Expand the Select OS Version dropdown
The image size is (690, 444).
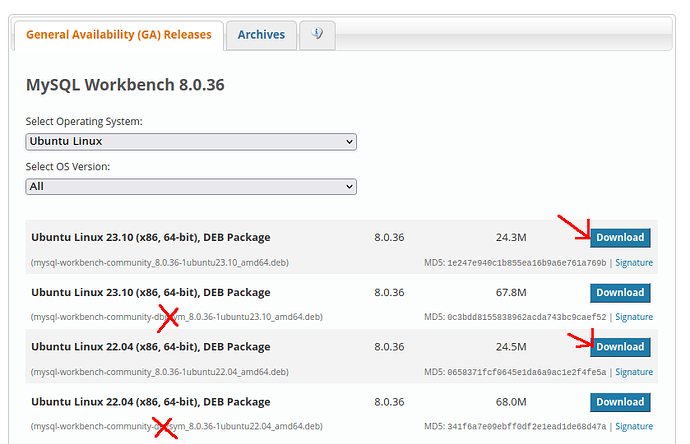pyautogui.click(x=191, y=186)
